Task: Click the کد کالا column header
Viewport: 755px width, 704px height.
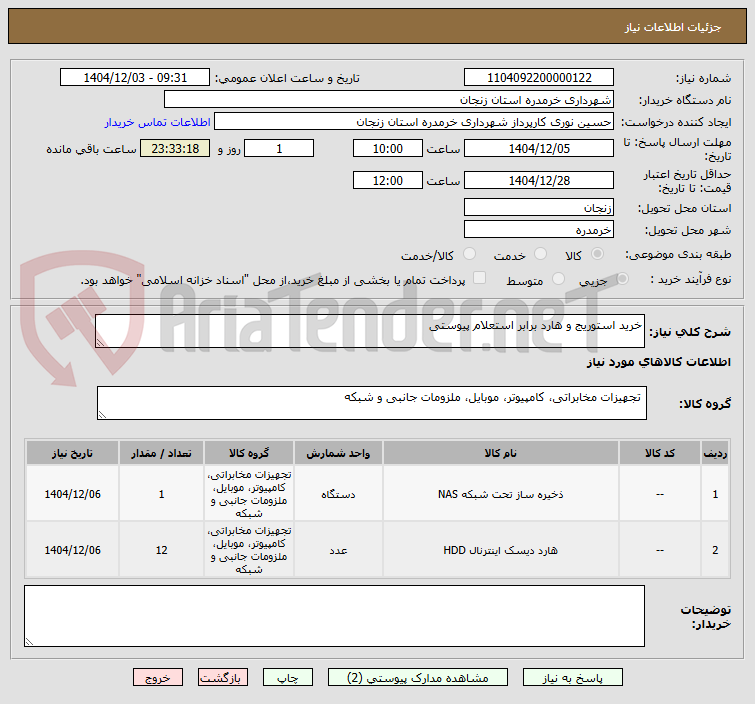Action: click(660, 453)
